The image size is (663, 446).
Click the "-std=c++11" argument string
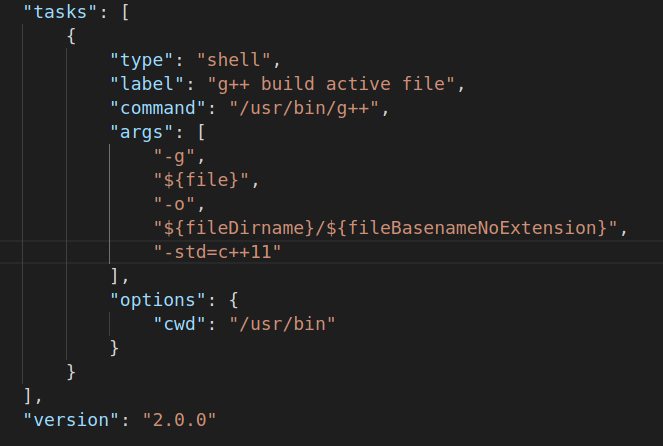pos(217,252)
